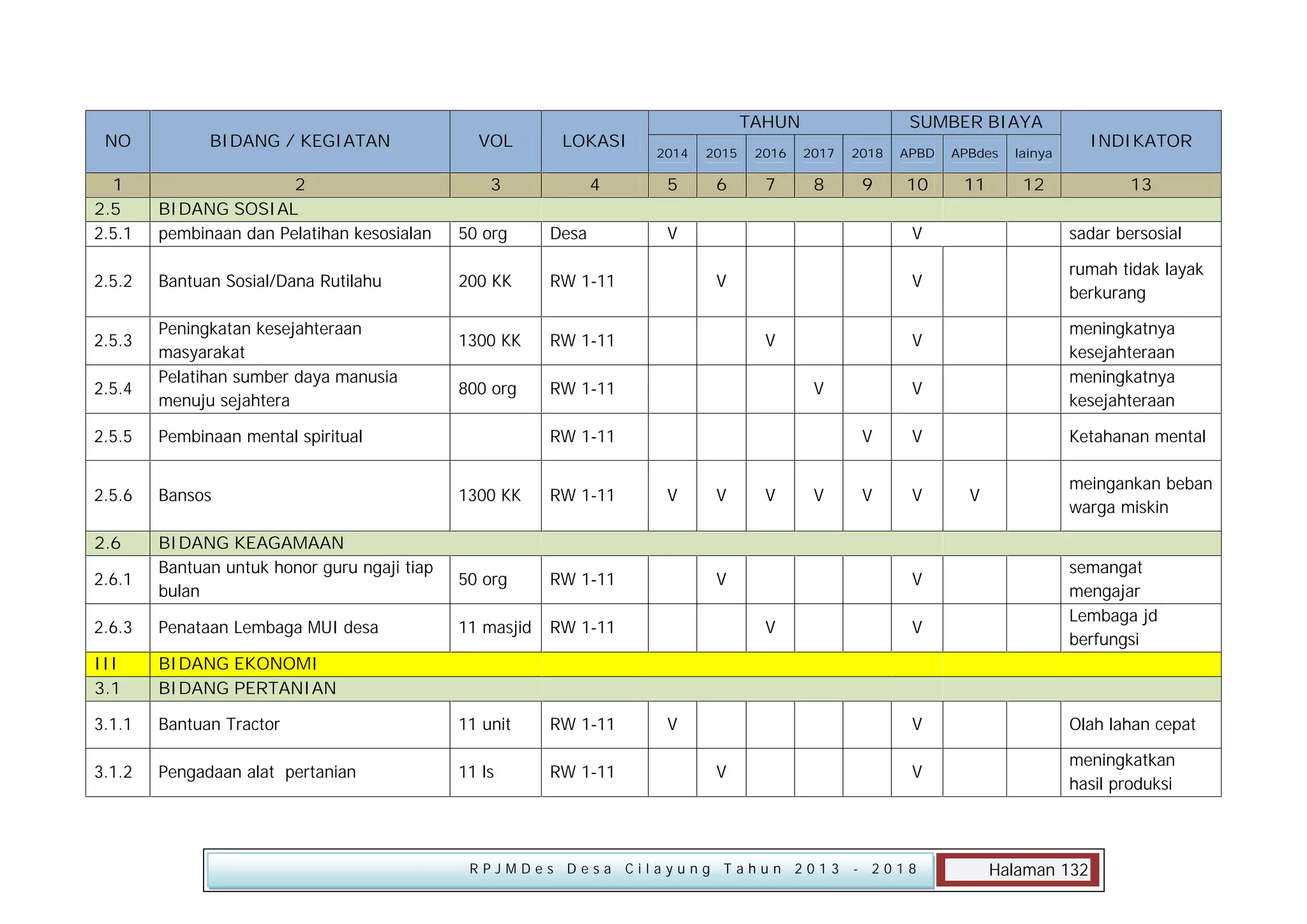Screen dimensions: 1307x924
Task: Click the 2014 year sub-header
Action: pos(672,154)
